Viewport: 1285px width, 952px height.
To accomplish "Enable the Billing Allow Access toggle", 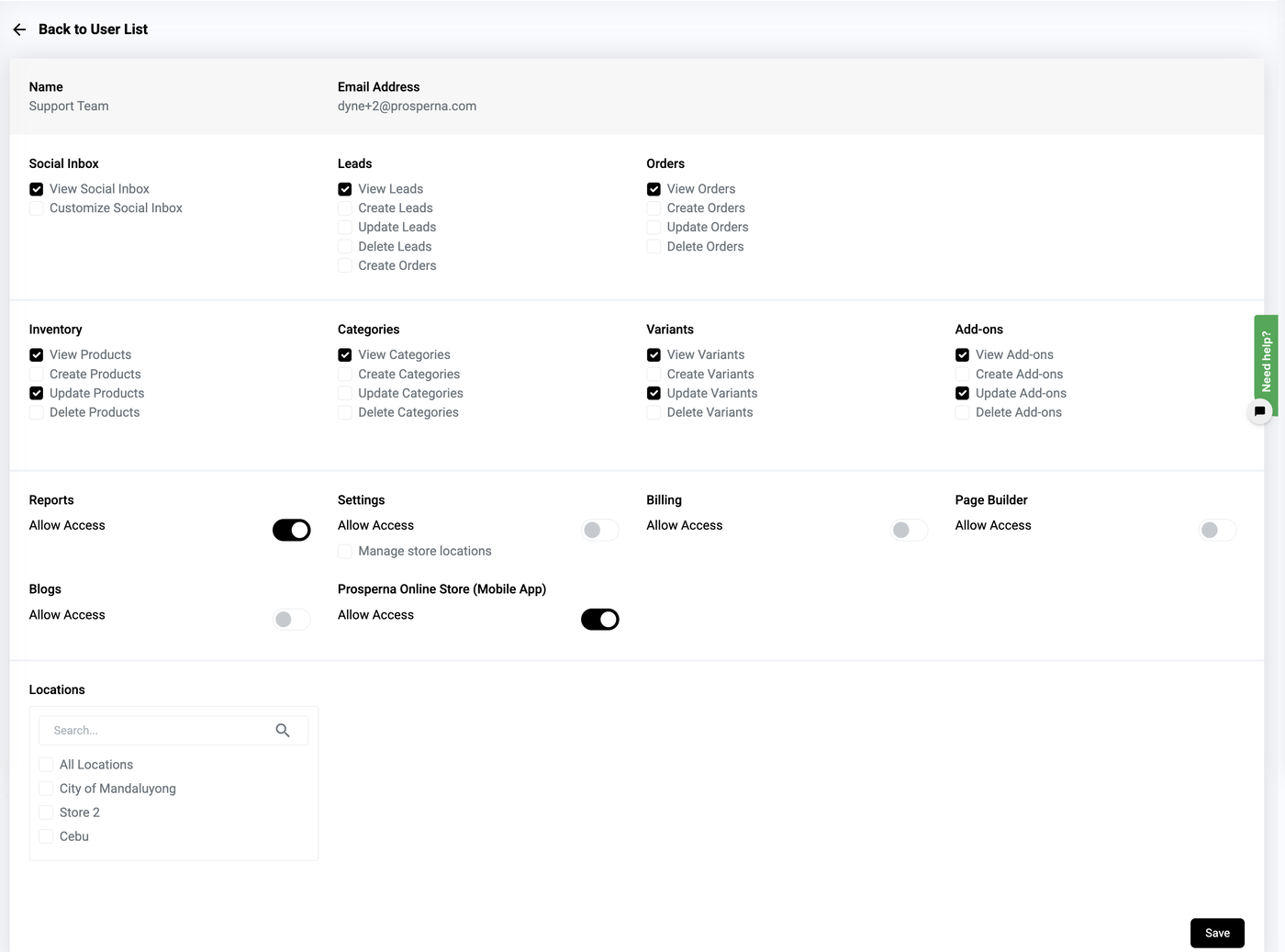I will [909, 530].
